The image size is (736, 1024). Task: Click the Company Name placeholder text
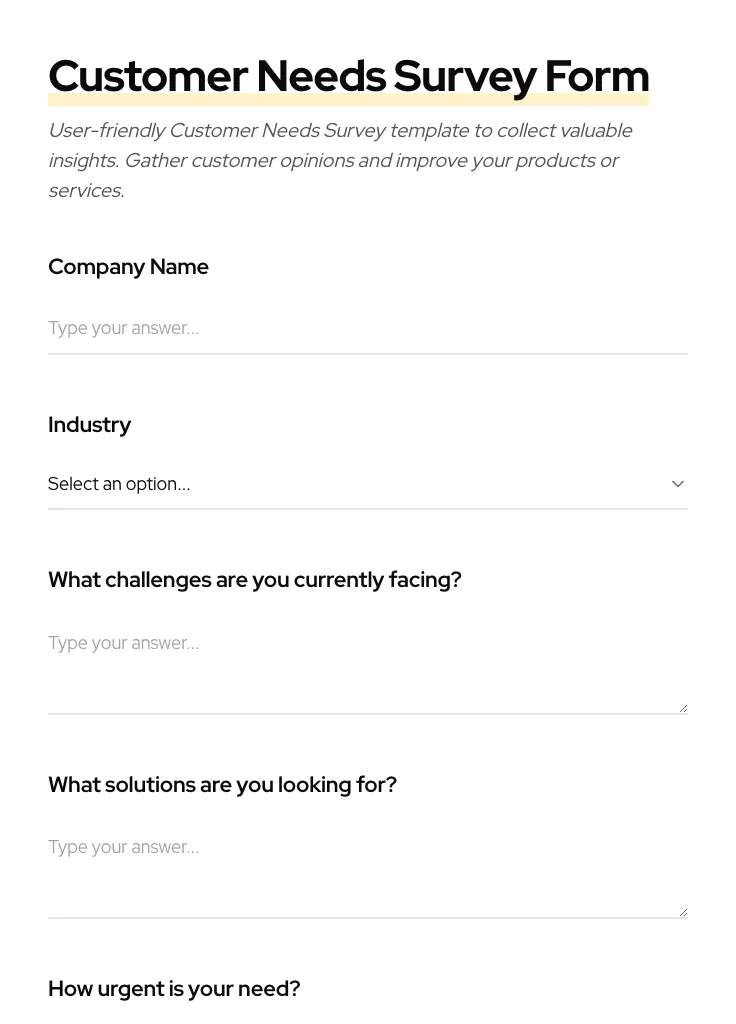click(123, 328)
